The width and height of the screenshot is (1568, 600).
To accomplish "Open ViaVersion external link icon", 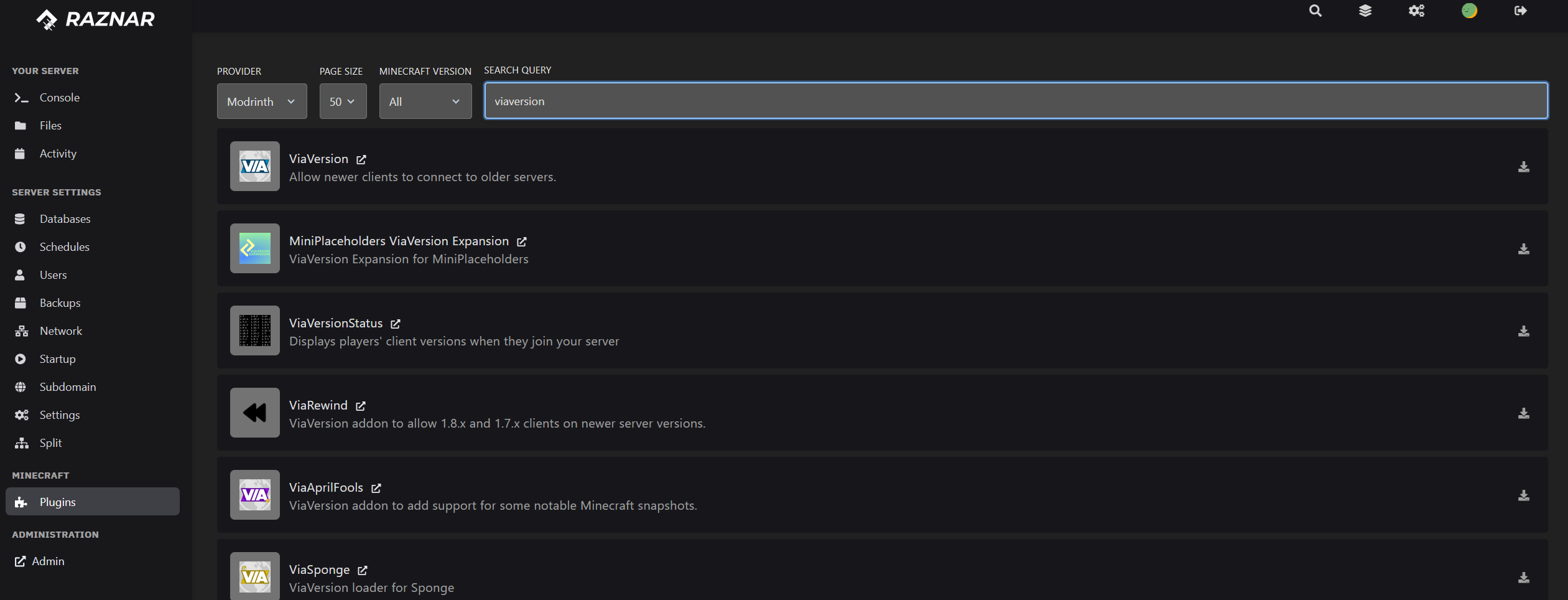I will pyautogui.click(x=361, y=159).
